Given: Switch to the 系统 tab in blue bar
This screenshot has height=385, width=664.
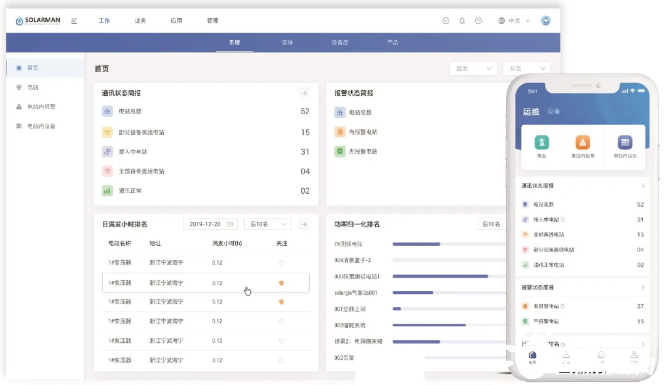Looking at the screenshot, I should [x=235, y=42].
